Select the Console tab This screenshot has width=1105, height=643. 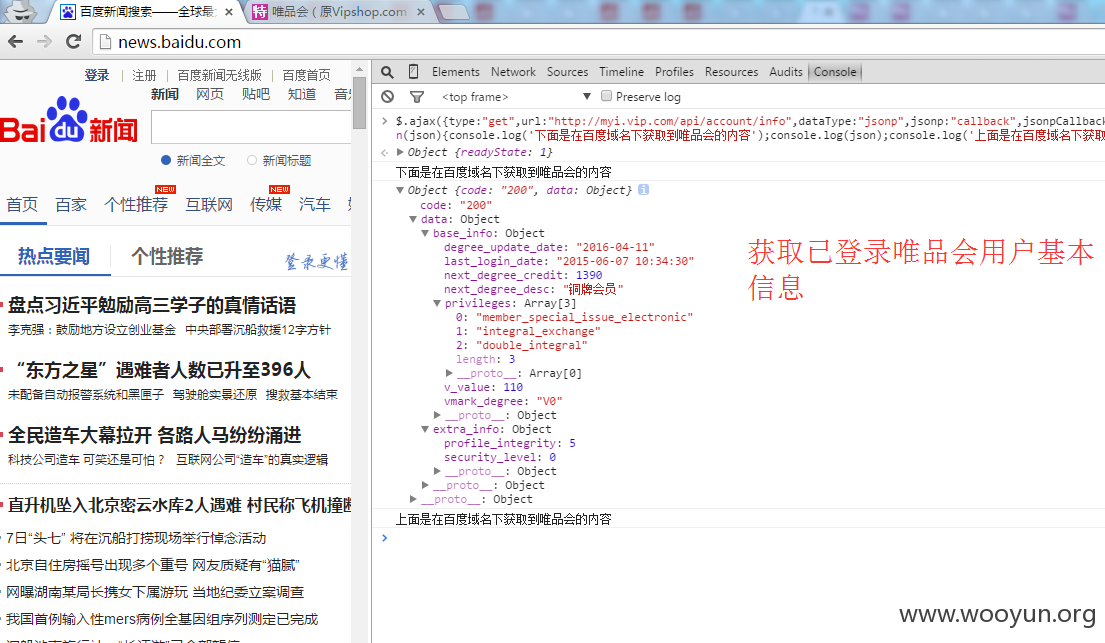[835, 72]
